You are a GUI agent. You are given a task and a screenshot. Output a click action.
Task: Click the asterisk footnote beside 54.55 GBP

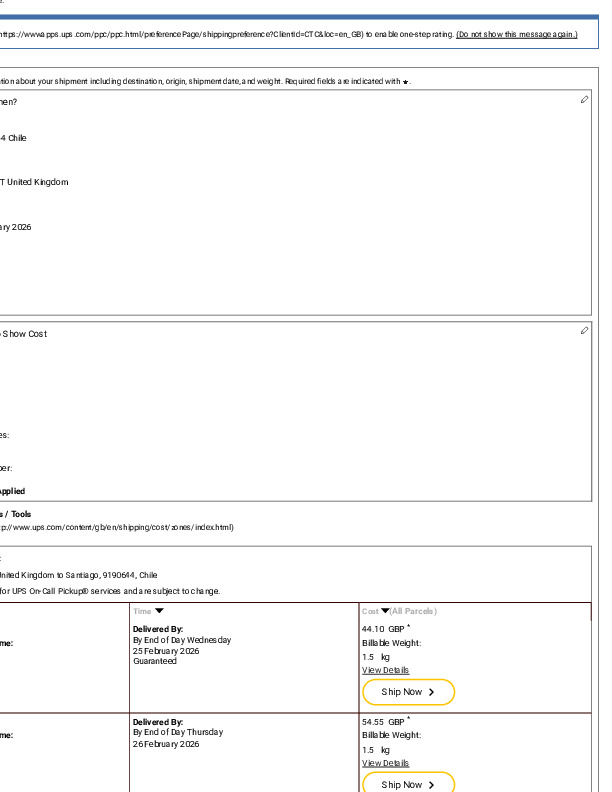[408, 718]
